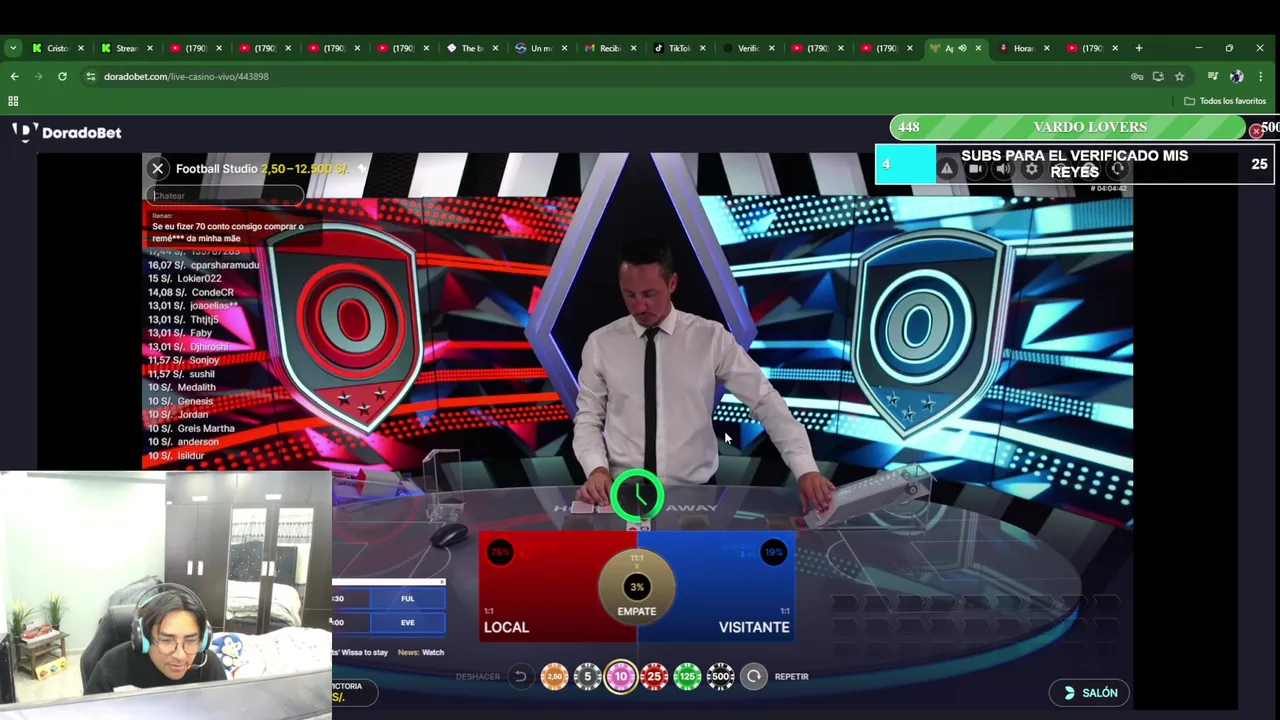The image size is (1280, 720).
Task: Bookmark this page with star icon
Action: point(1180,76)
